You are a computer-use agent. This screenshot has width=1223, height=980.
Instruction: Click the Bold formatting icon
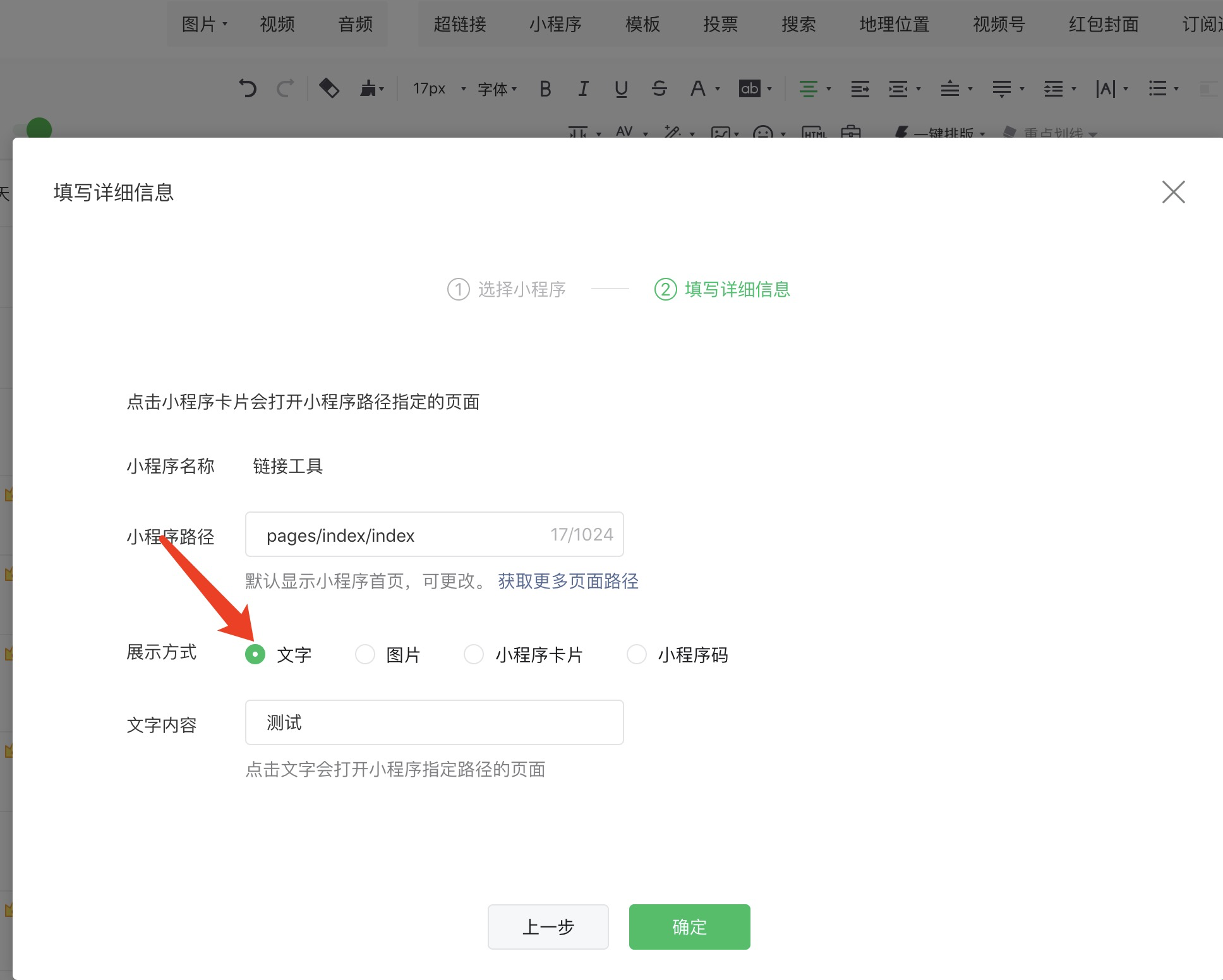point(545,89)
